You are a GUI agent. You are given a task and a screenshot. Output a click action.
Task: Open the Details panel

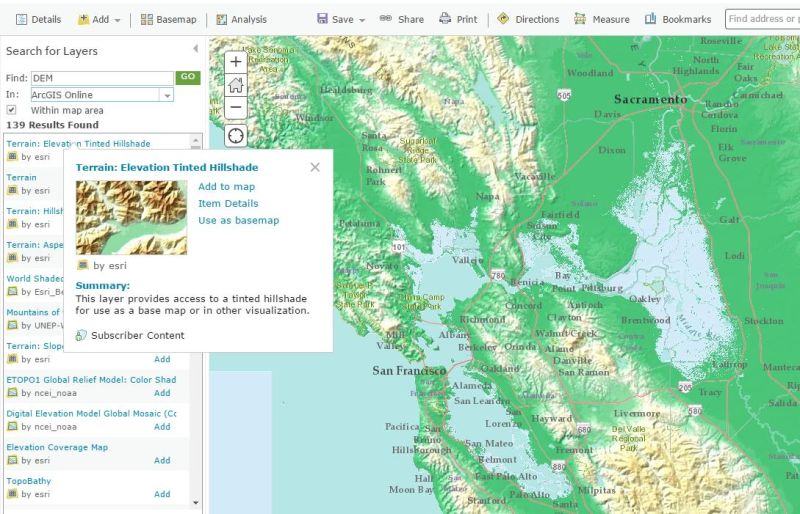click(39, 19)
